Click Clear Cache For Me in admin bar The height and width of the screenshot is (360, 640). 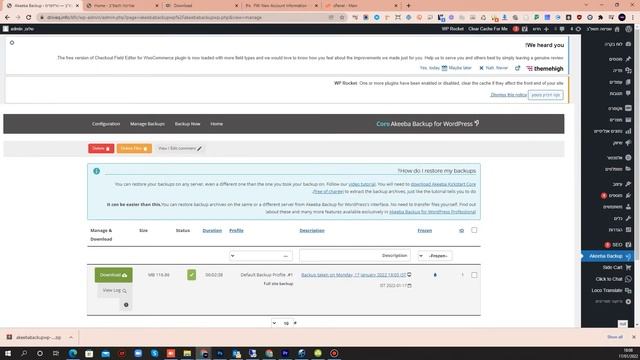click(x=488, y=29)
